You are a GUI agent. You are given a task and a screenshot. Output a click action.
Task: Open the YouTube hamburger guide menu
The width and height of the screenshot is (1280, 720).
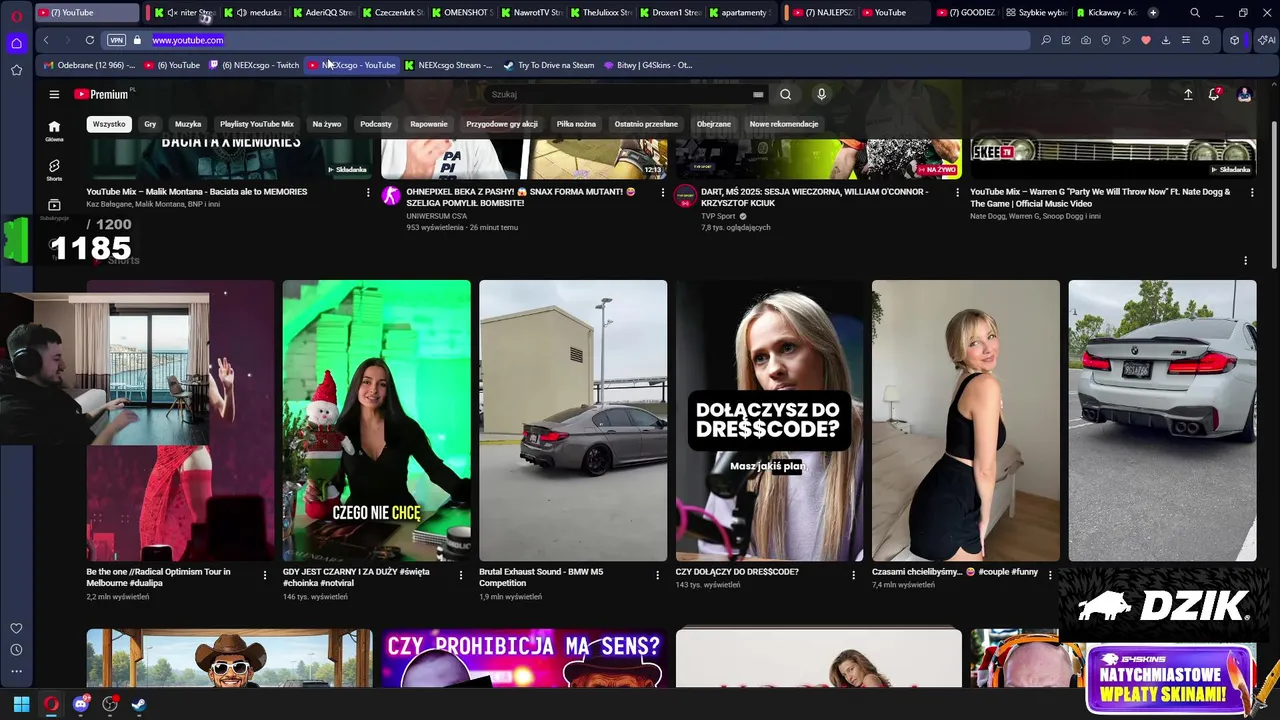54,94
